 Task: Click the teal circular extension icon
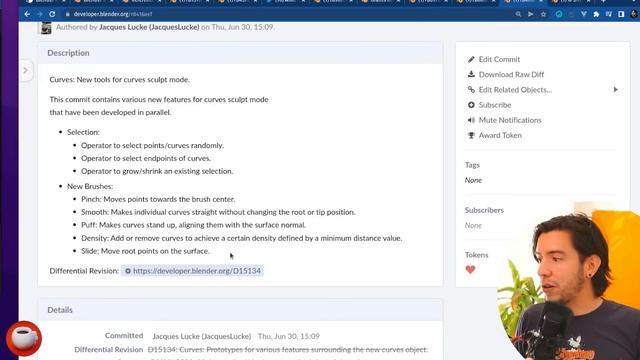click(559, 14)
